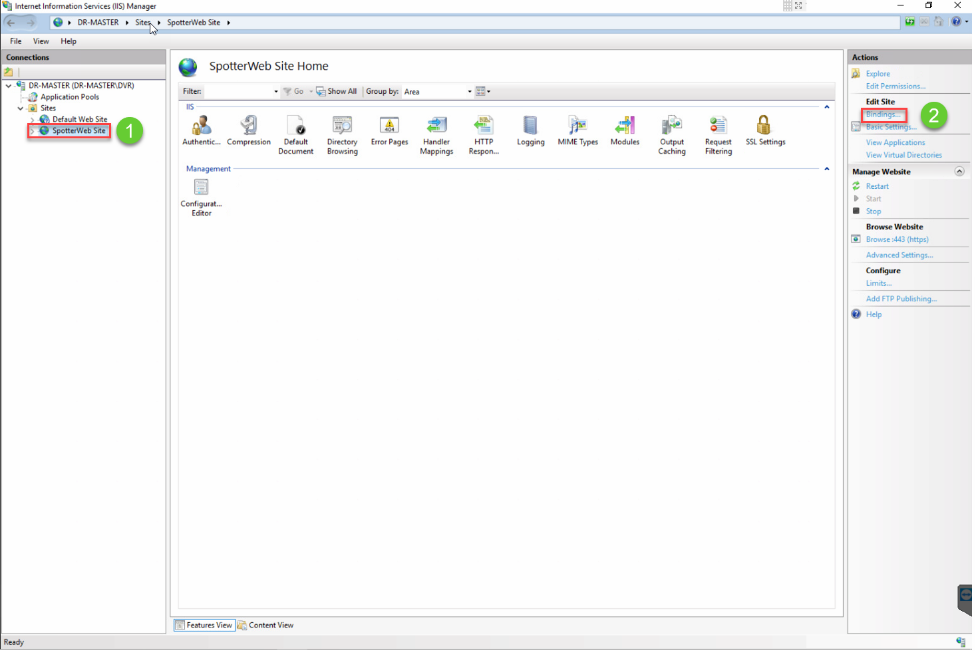Restart the website from the Actions pane
975x651 pixels.
coord(876,186)
